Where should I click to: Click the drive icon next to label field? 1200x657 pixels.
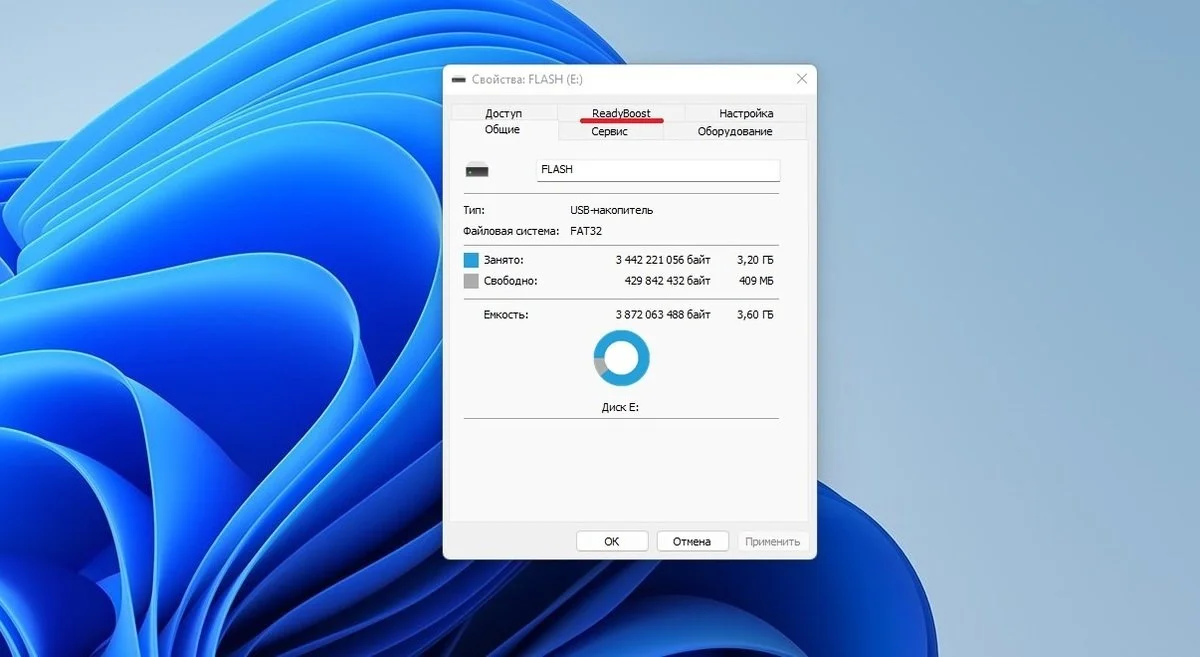(478, 170)
